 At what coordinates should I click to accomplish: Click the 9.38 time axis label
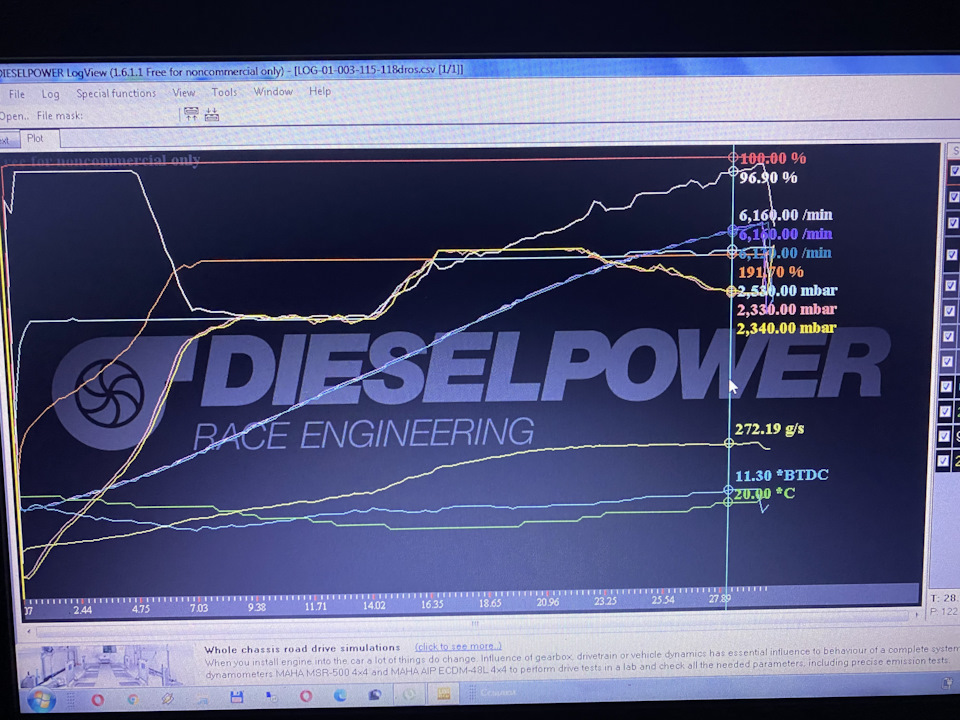point(257,607)
